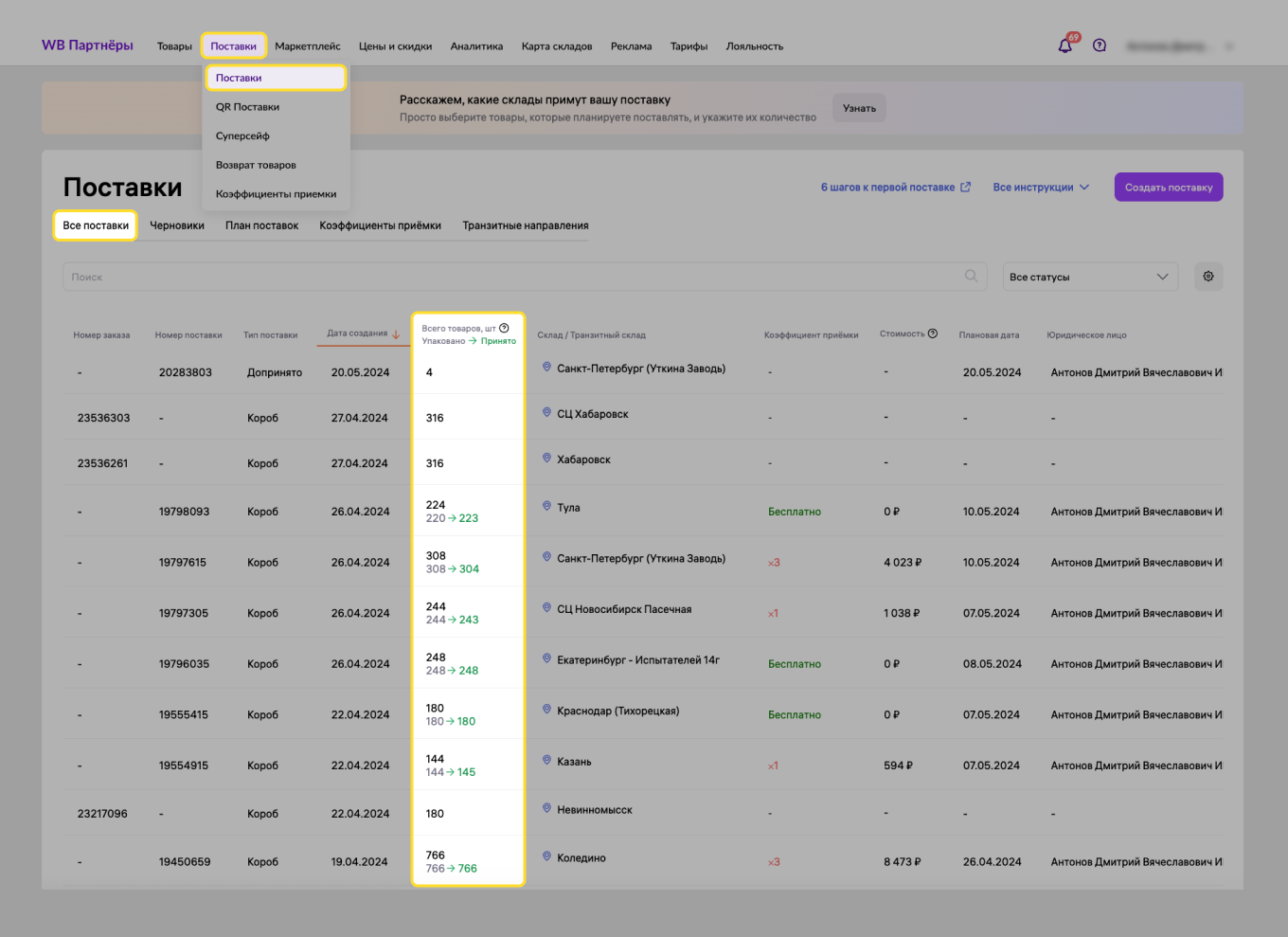Image resolution: width=1288 pixels, height=937 pixels.
Task: Select QR Поставки from the menu
Action: tap(247, 107)
